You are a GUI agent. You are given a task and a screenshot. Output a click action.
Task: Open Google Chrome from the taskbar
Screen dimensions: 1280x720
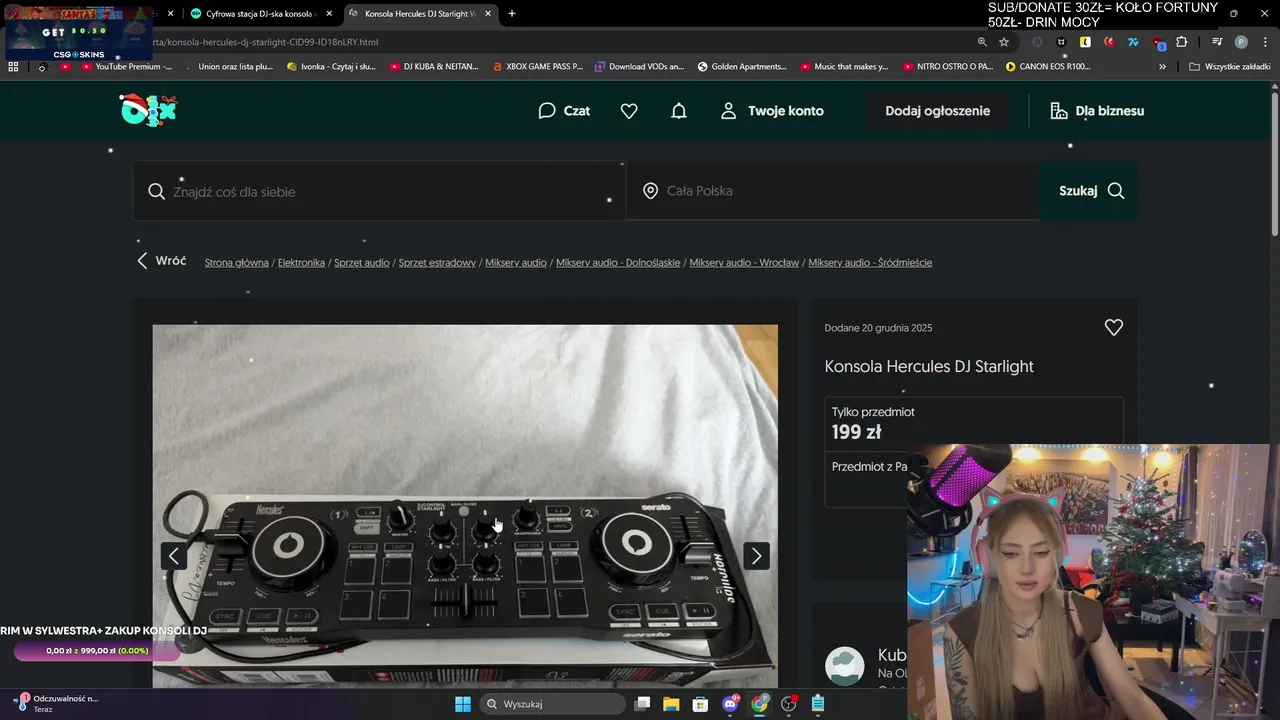(760, 704)
